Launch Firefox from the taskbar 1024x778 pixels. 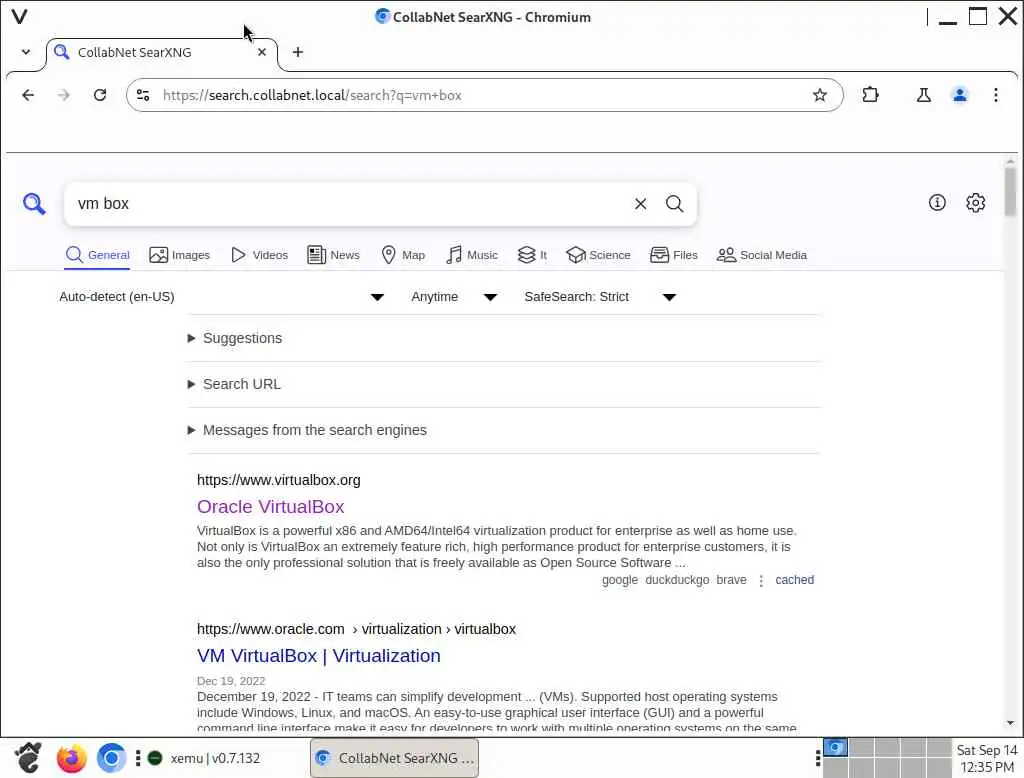(71, 758)
